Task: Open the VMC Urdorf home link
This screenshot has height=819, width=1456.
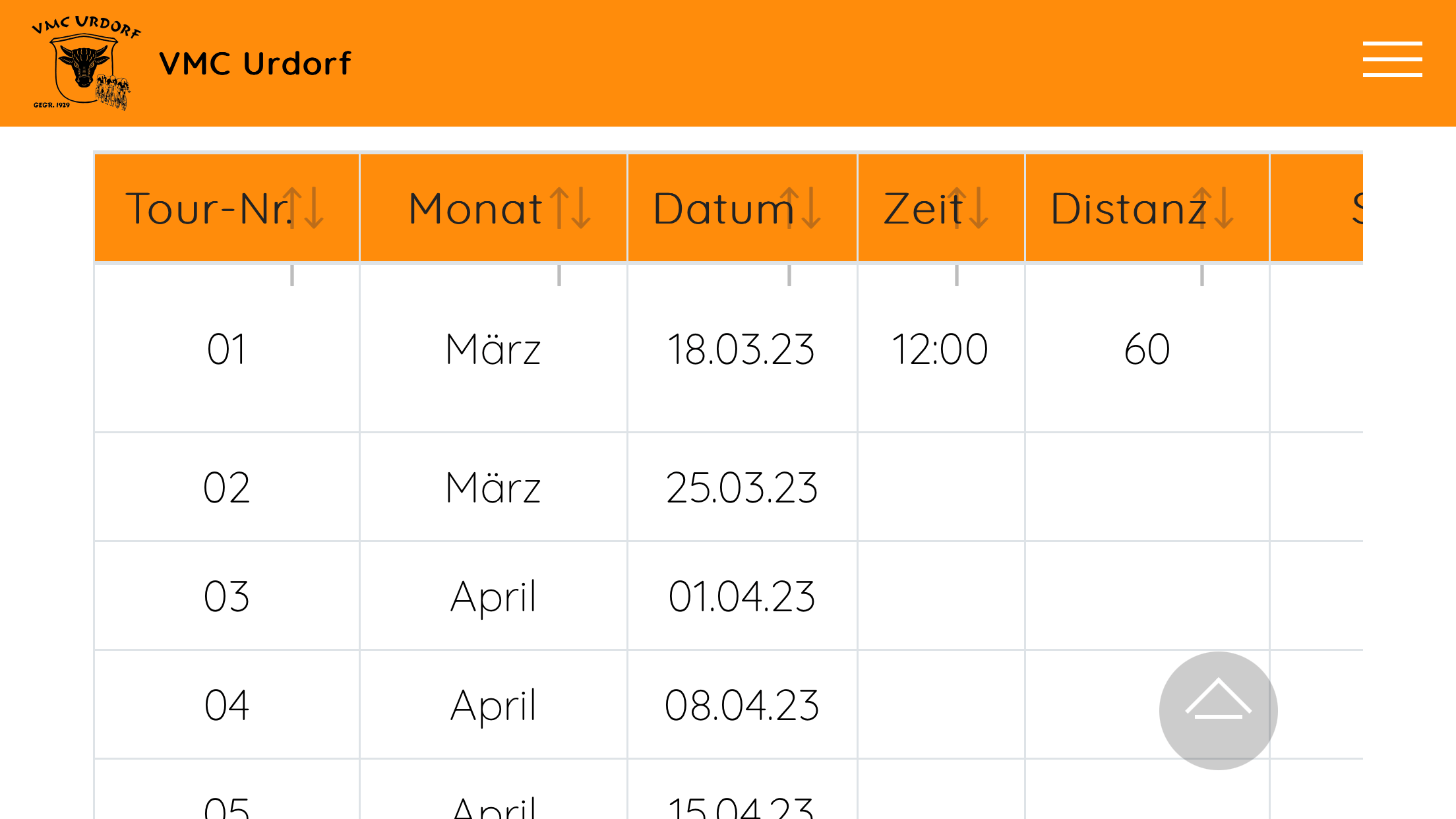Action: [255, 64]
